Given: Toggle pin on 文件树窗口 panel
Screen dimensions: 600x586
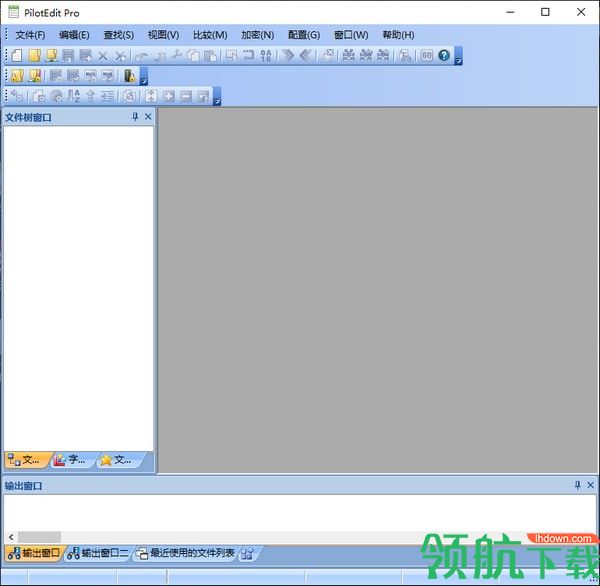Looking at the screenshot, I should coord(135,117).
